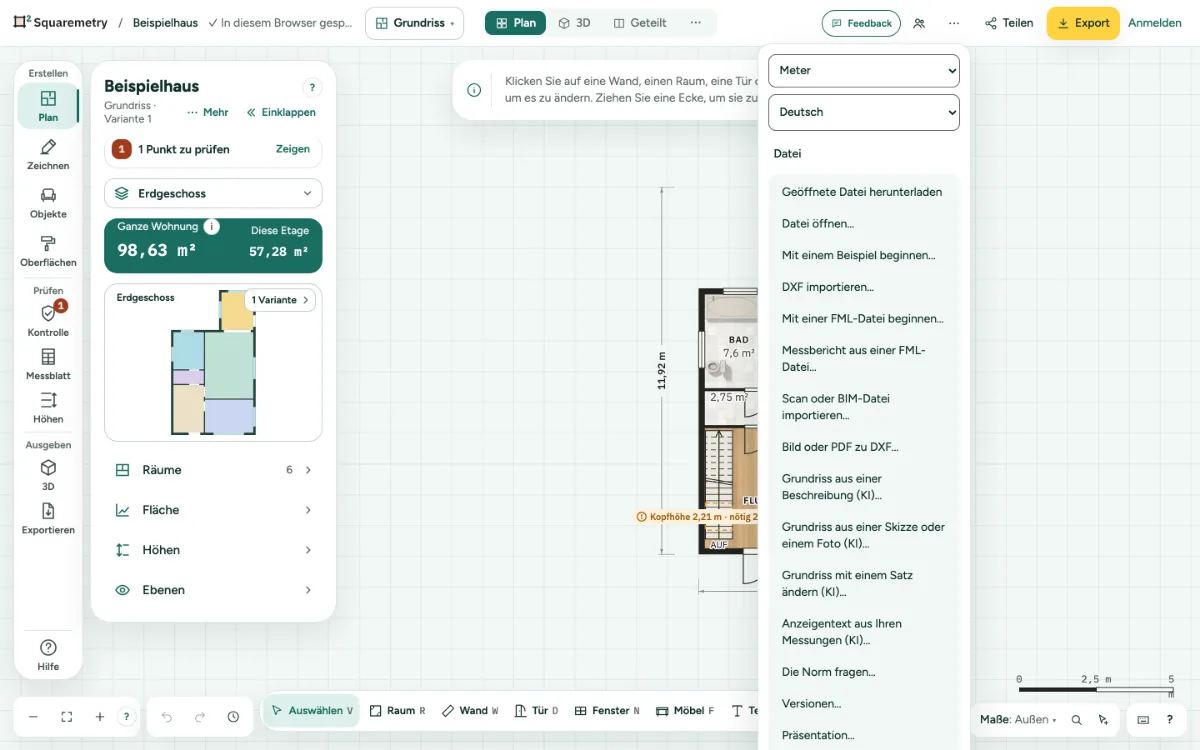1200x750 pixels.
Task: Switch to 3D view tab
Action: pos(574,23)
